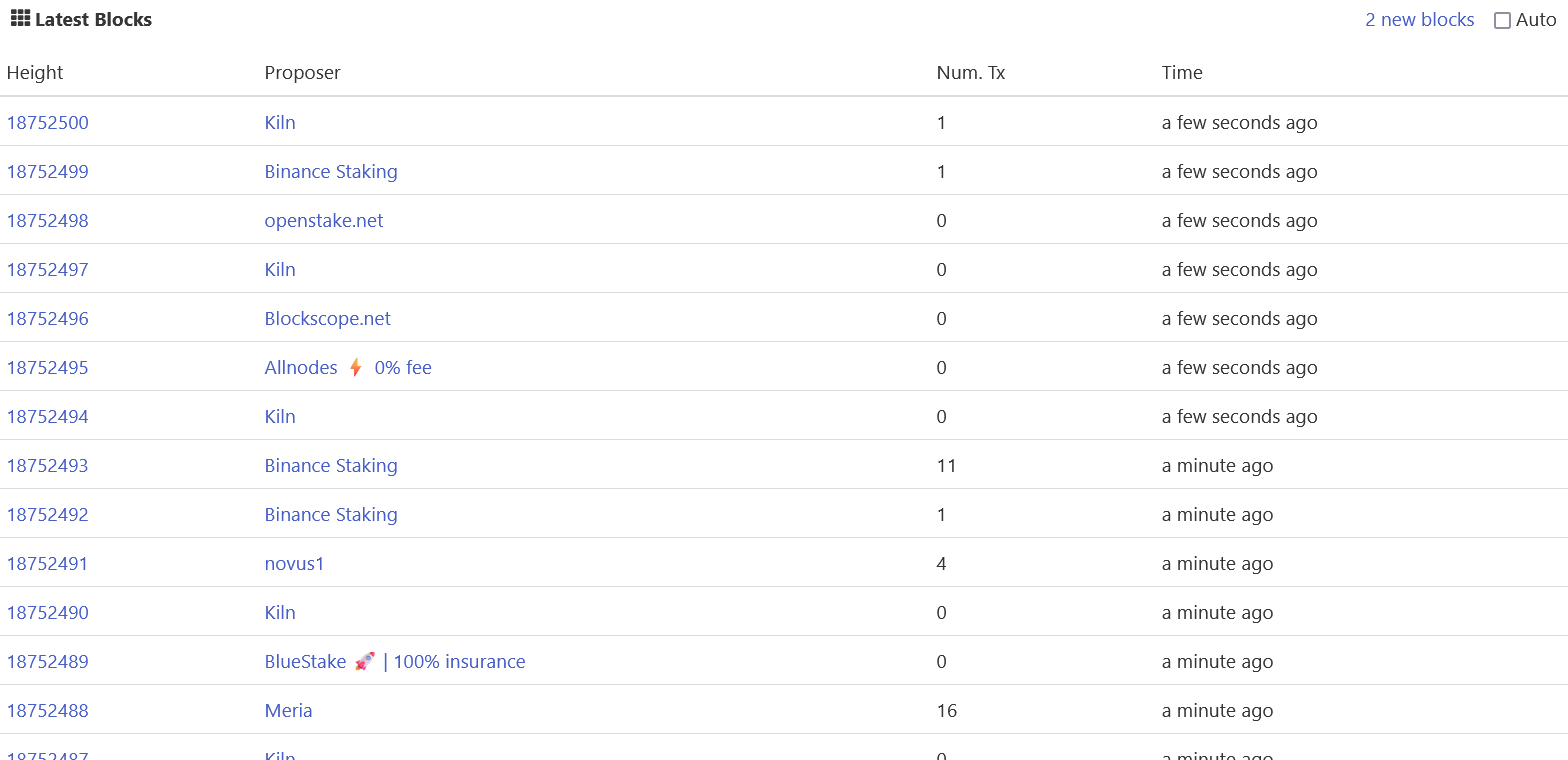Open block height 18752490
The height and width of the screenshot is (760, 1568).
click(48, 613)
